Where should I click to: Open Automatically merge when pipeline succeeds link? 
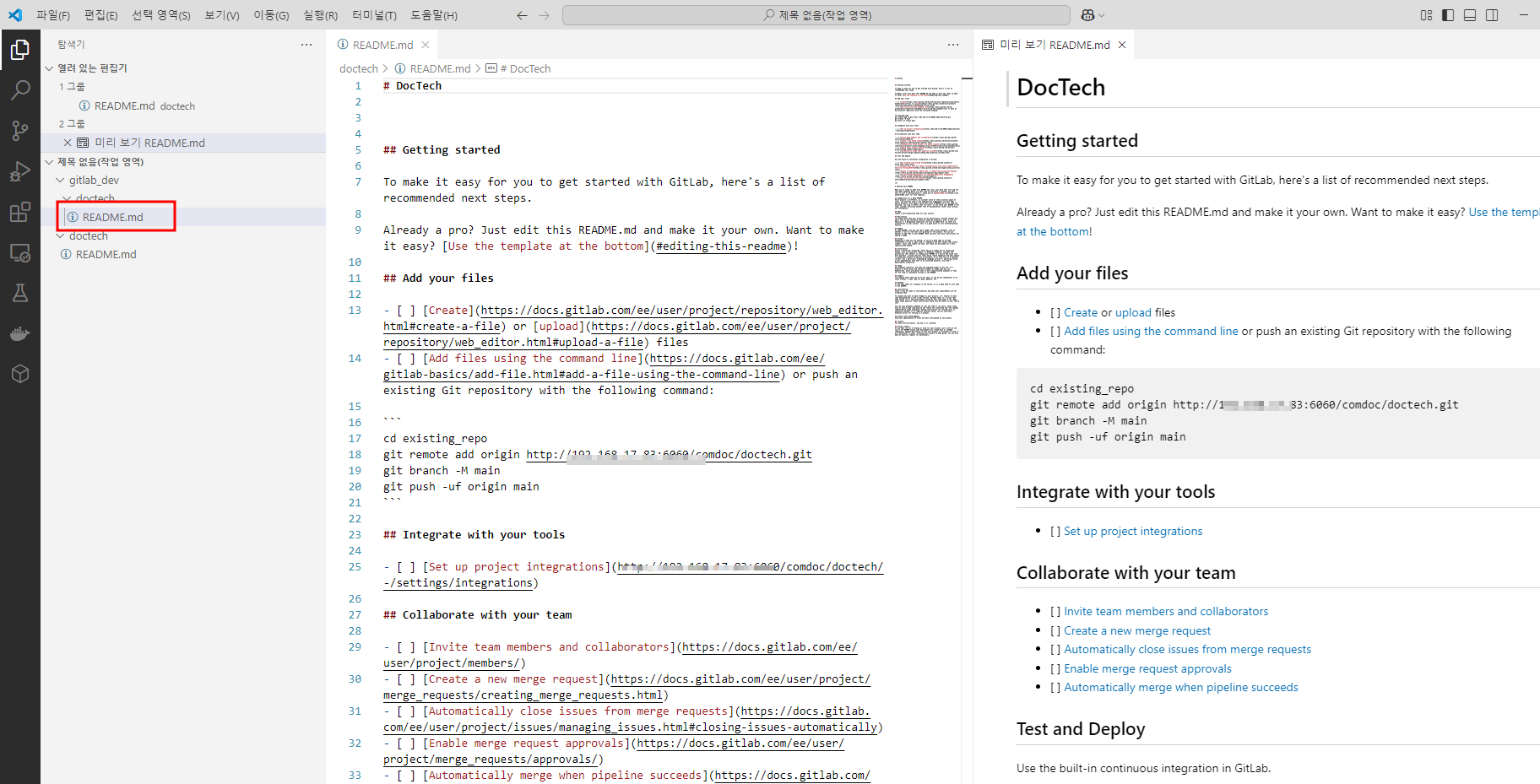click(x=1181, y=688)
